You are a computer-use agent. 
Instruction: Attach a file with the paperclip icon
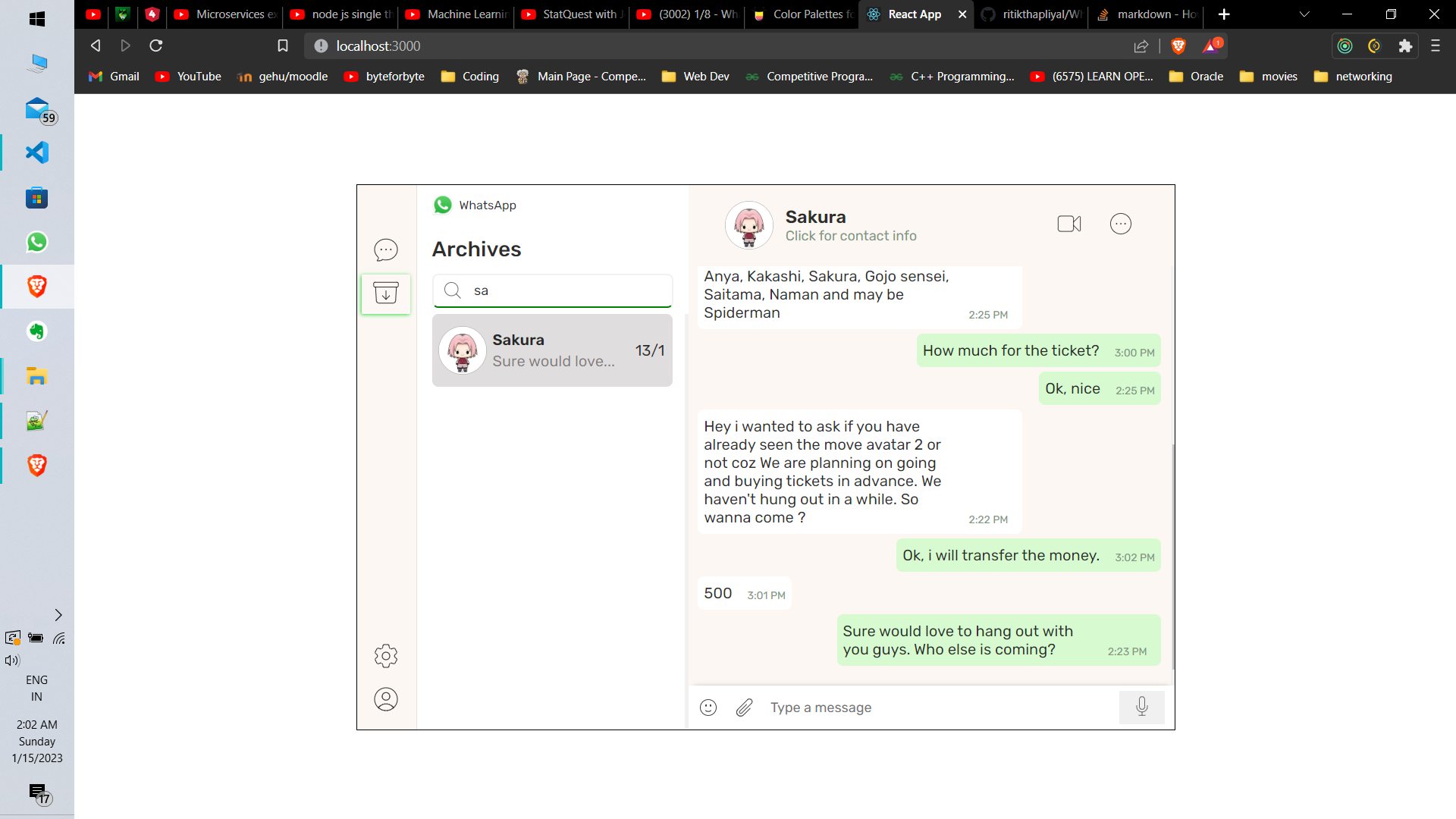(744, 707)
